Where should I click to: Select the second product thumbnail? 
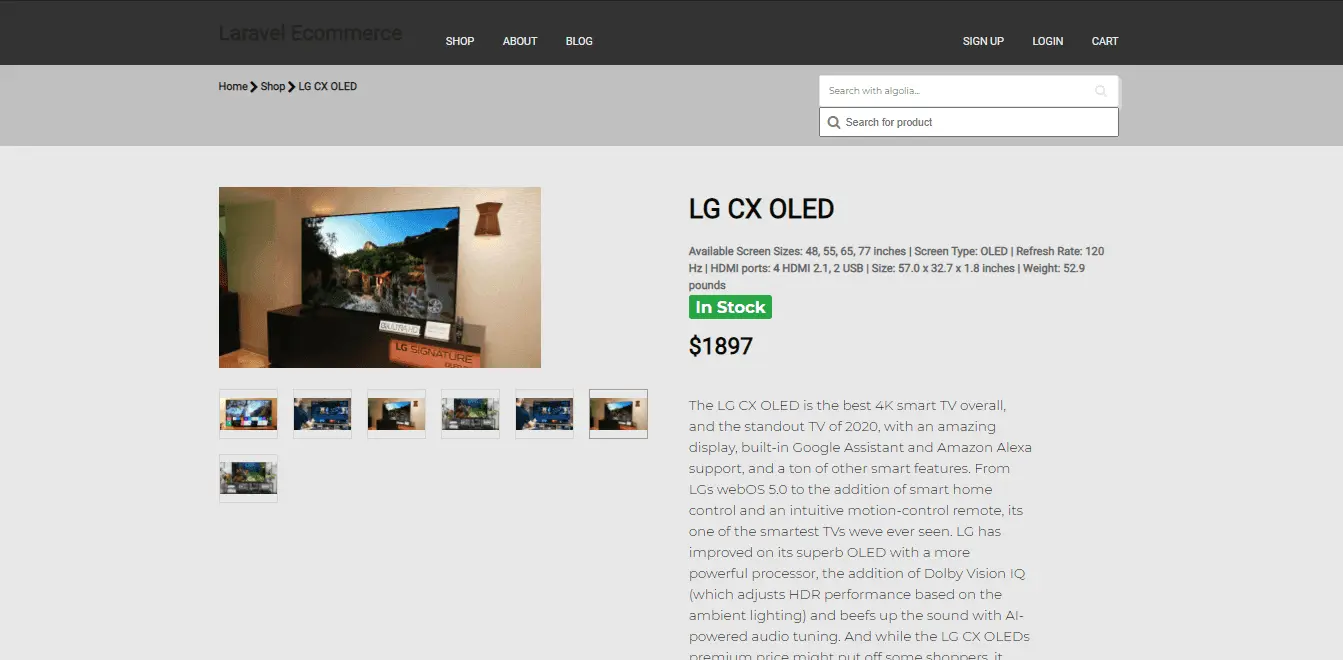(322, 414)
